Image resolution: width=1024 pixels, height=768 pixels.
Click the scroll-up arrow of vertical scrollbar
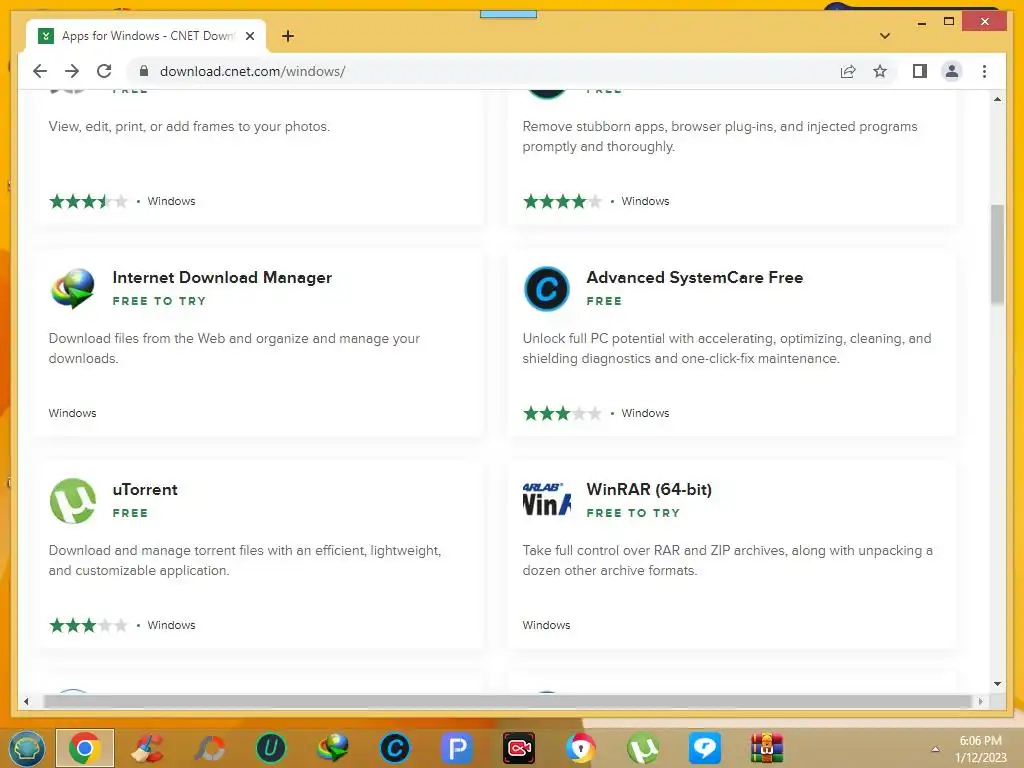[997, 99]
